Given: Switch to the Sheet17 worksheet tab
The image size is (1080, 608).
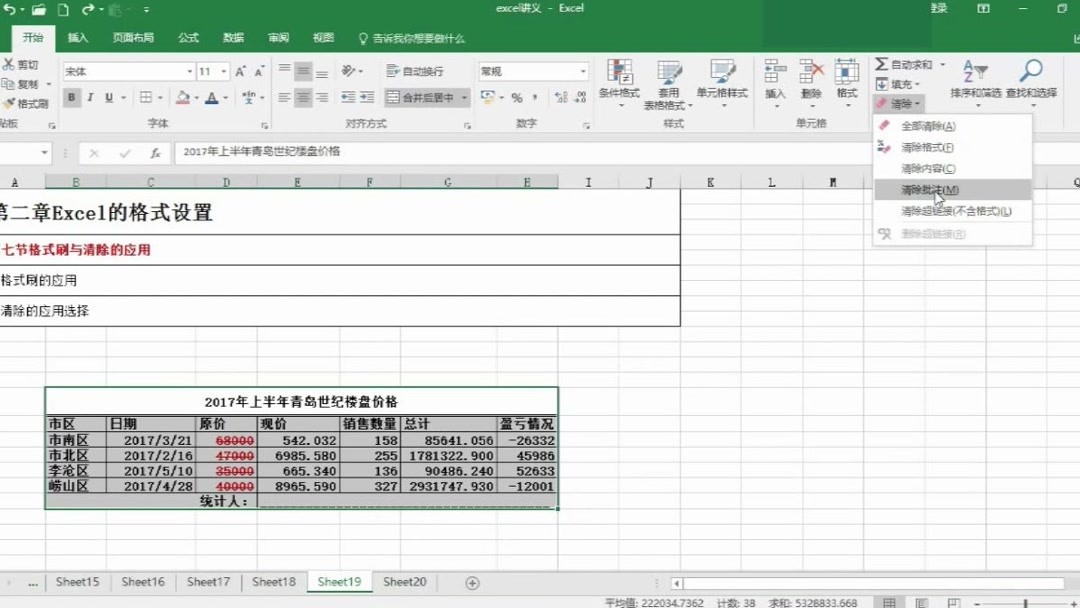Looking at the screenshot, I should tap(208, 581).
